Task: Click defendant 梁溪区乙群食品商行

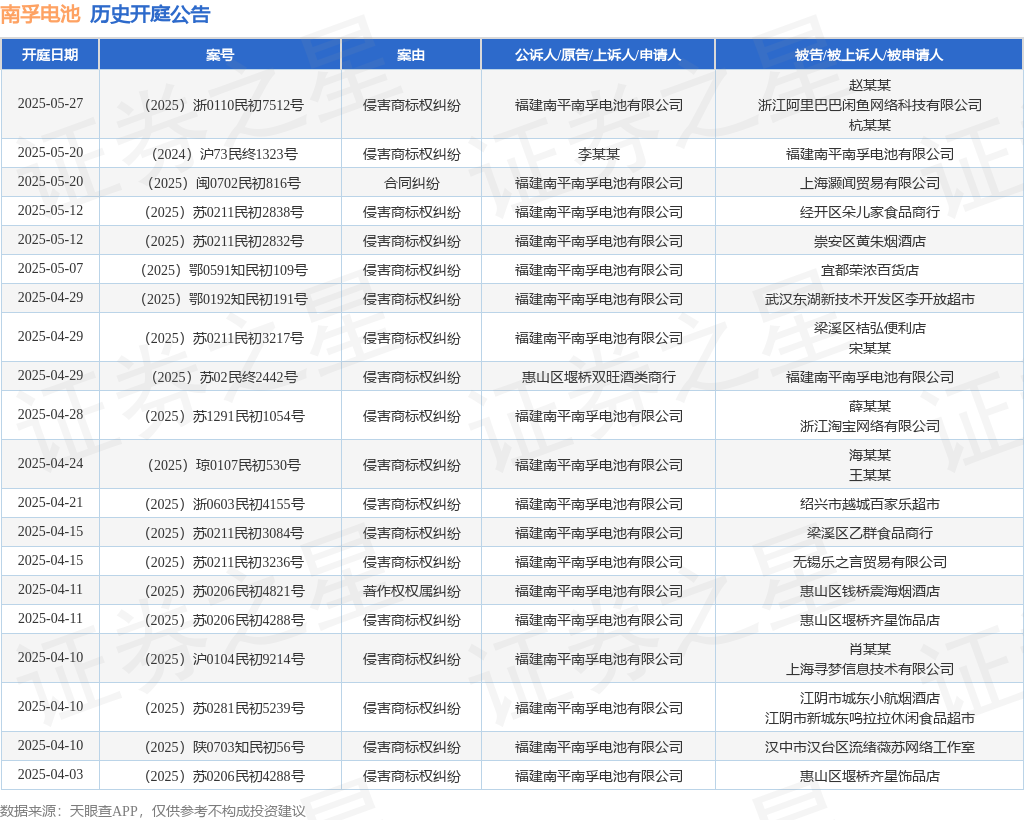Action: point(869,533)
